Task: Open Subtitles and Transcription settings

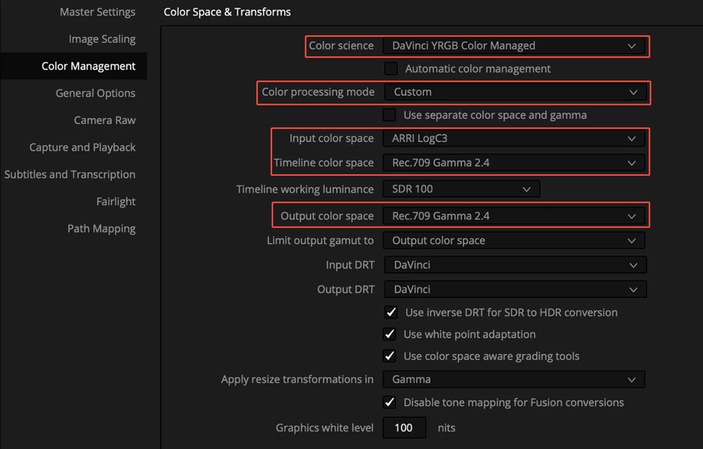Action: (69, 174)
